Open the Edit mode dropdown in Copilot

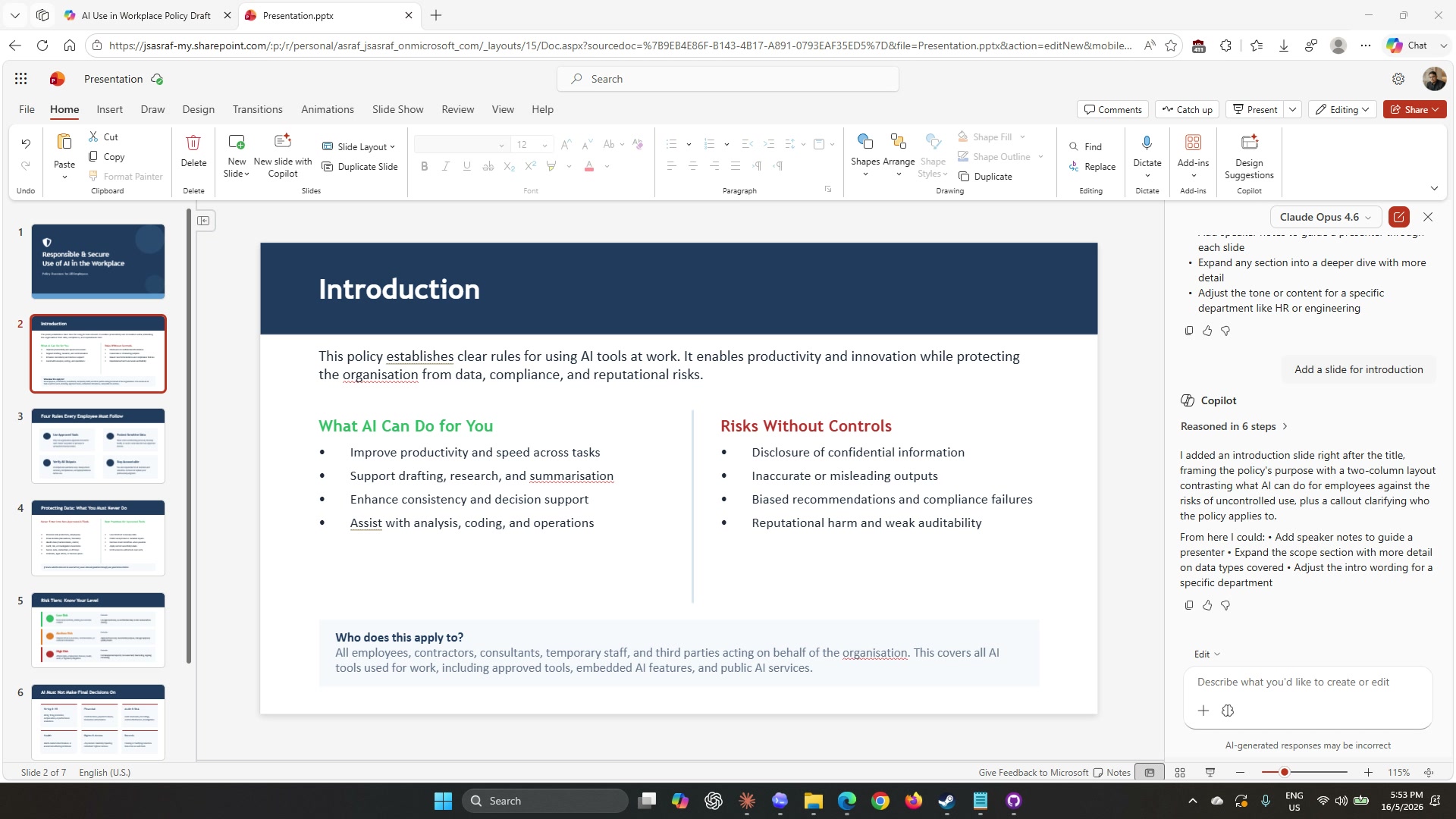[1207, 654]
